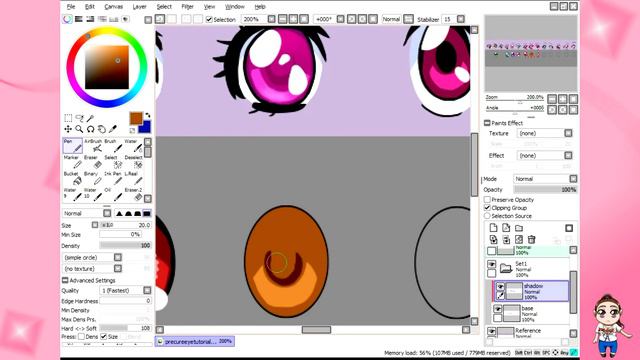Open the Stabilizer value dropdown
The height and width of the screenshot is (360, 640).
point(461,19)
